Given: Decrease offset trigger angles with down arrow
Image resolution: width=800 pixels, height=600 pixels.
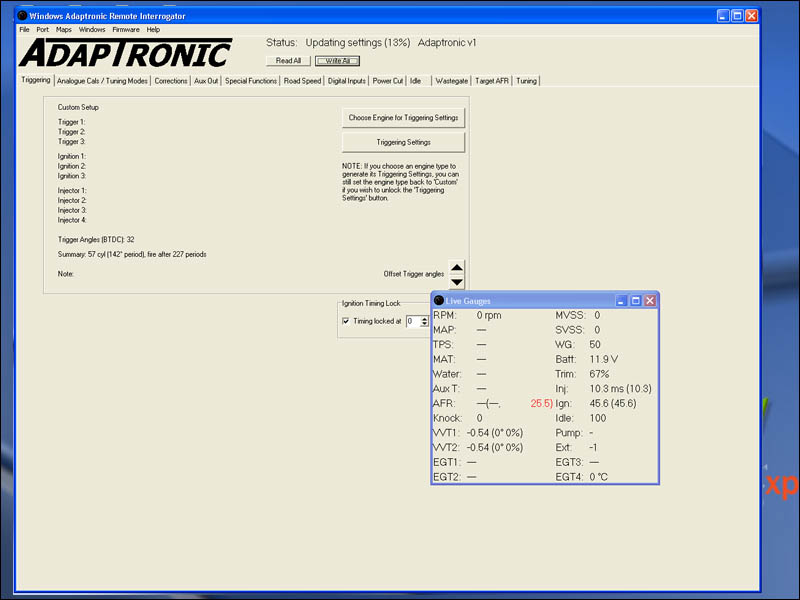Looking at the screenshot, I should [x=457, y=282].
